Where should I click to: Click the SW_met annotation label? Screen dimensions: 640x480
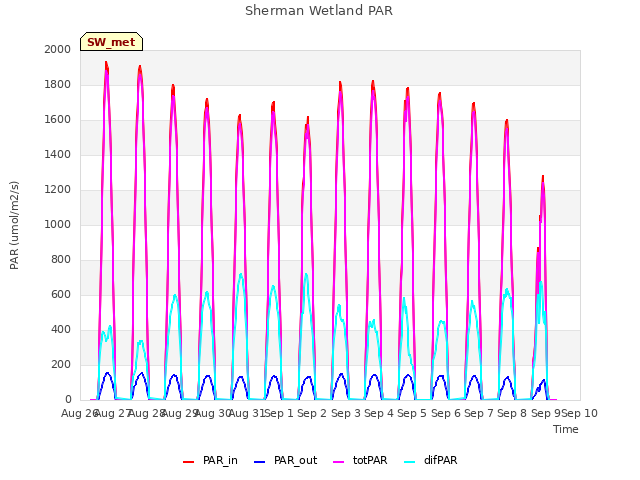tap(111, 42)
